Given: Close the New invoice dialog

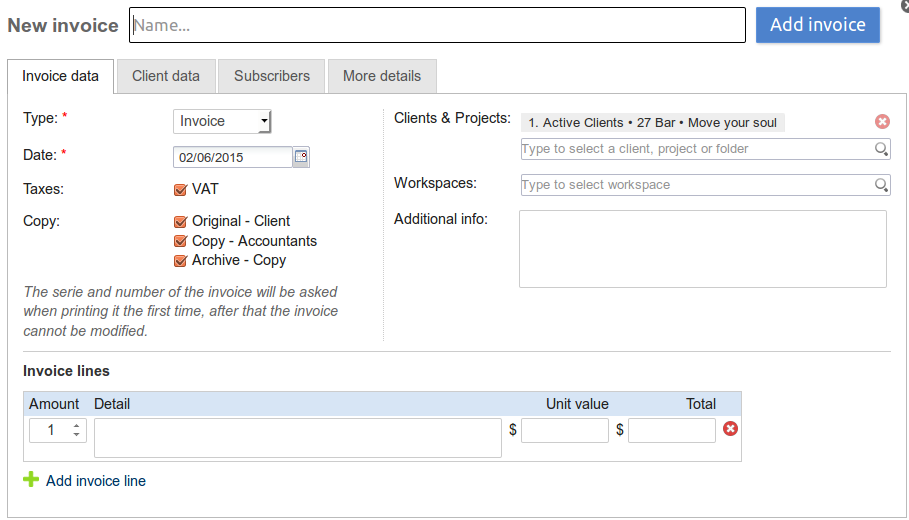Looking at the screenshot, I should pyautogui.click(x=904, y=5).
